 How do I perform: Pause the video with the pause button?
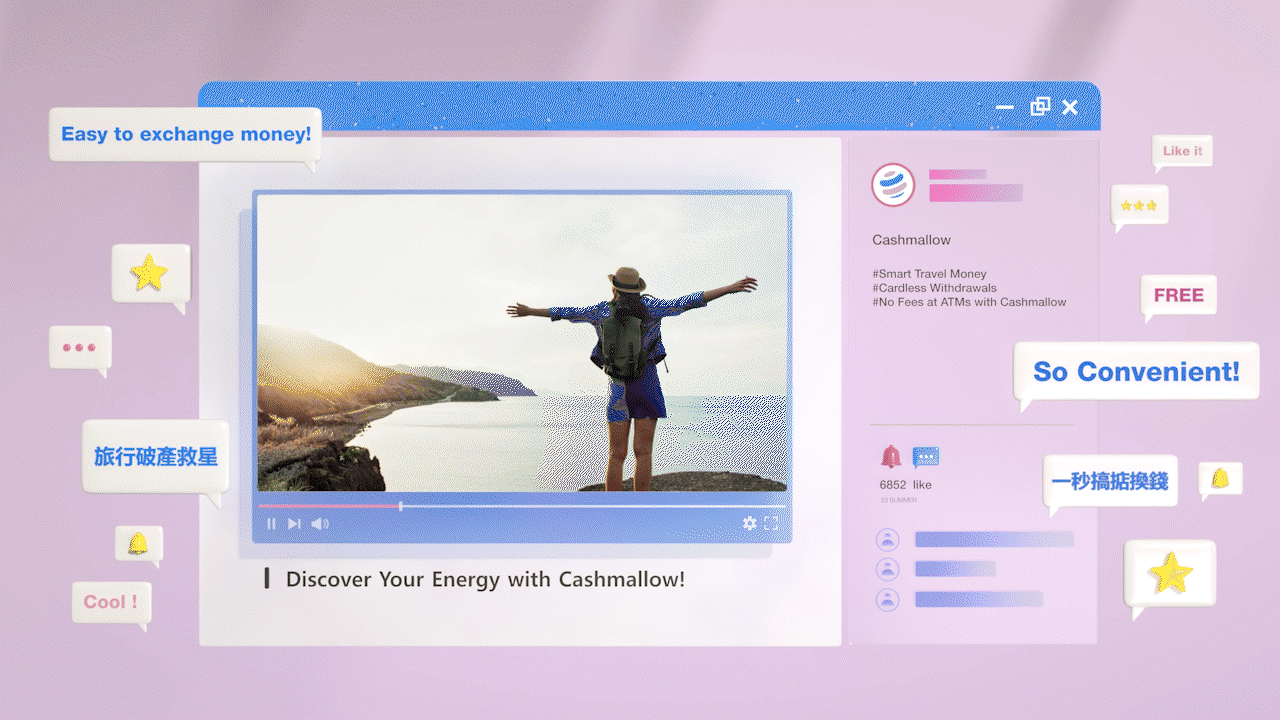coord(271,523)
